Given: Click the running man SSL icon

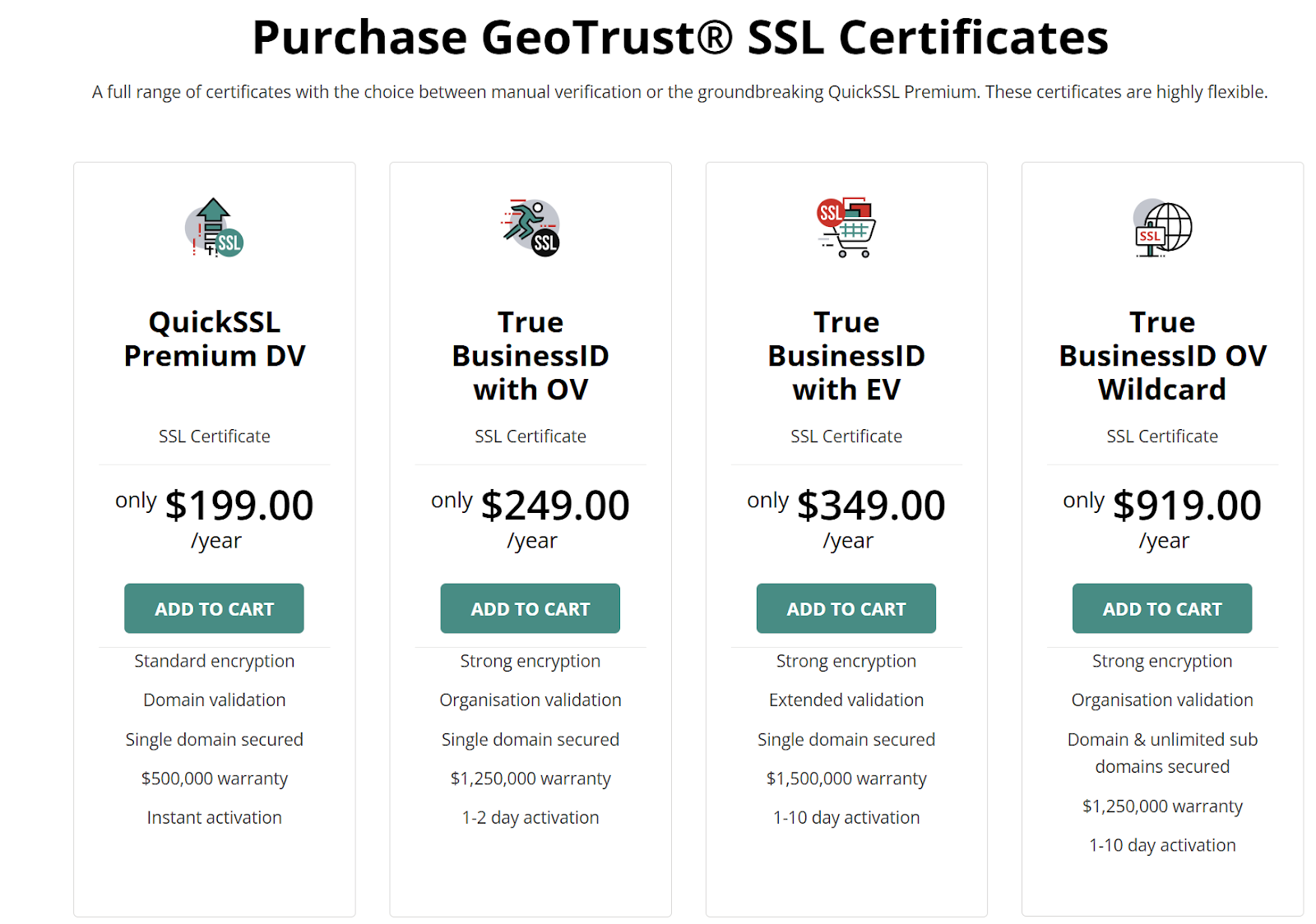Looking at the screenshot, I should point(531,228).
